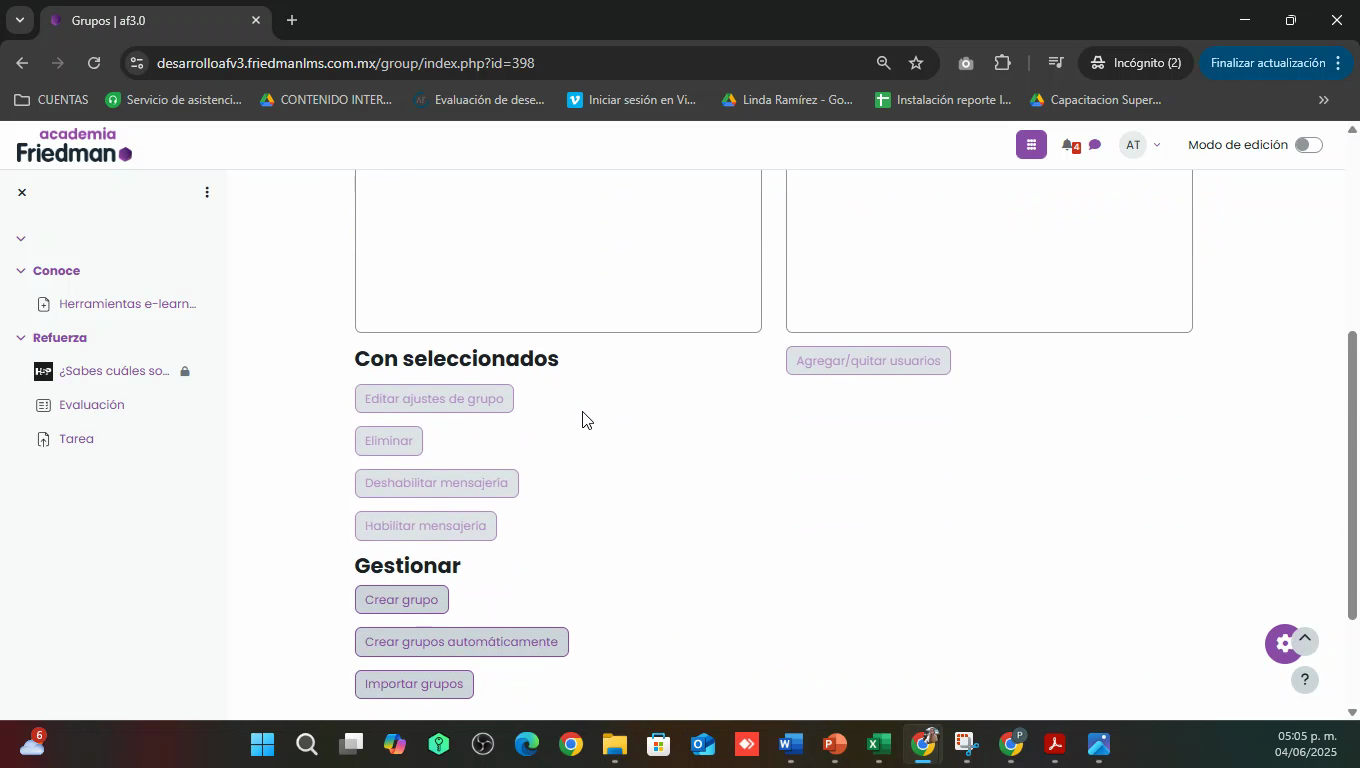The width and height of the screenshot is (1360, 768).
Task: Click the site information icon in address bar
Action: pos(137,63)
